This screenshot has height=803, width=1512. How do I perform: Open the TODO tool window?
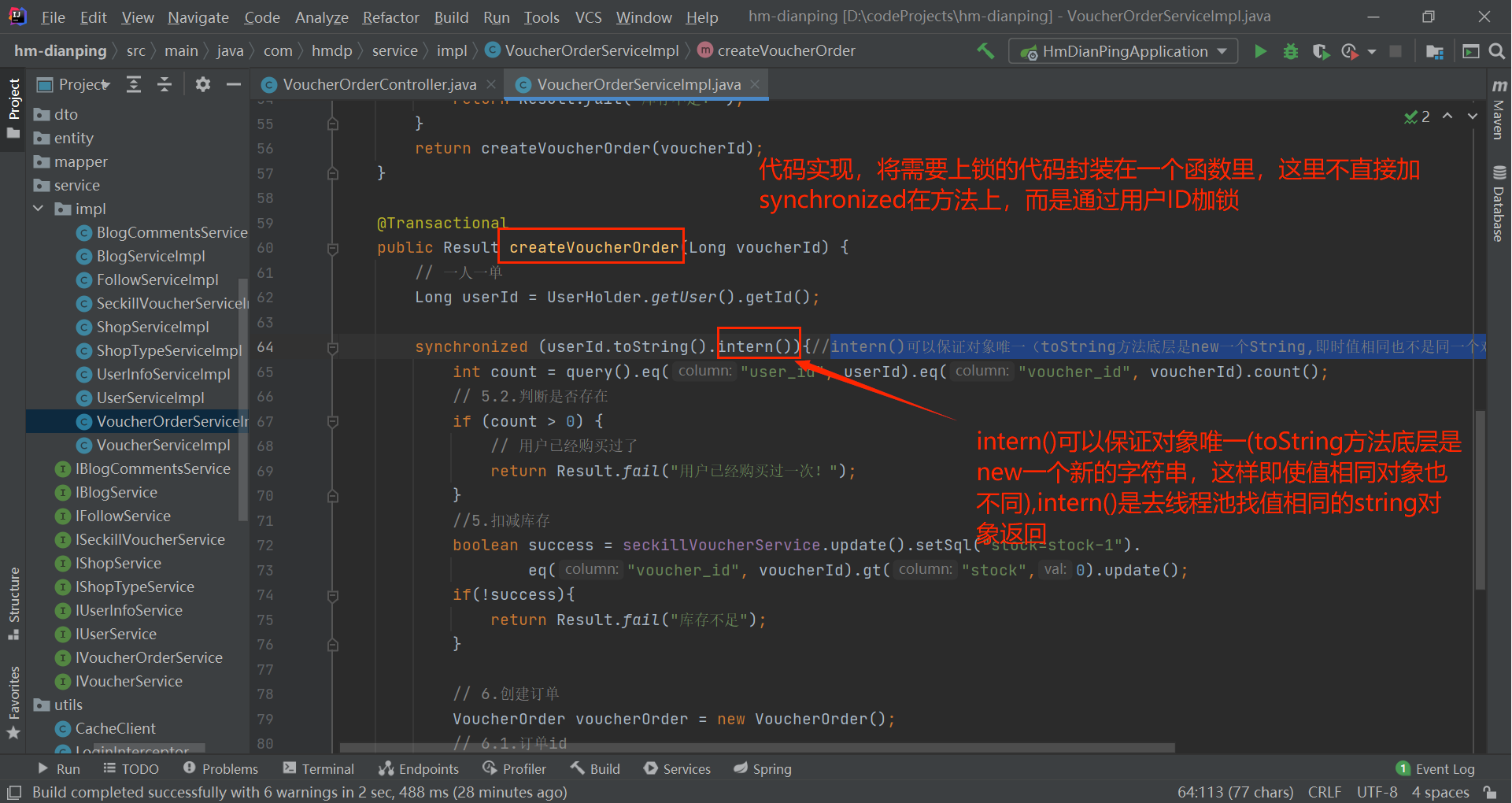[131, 769]
